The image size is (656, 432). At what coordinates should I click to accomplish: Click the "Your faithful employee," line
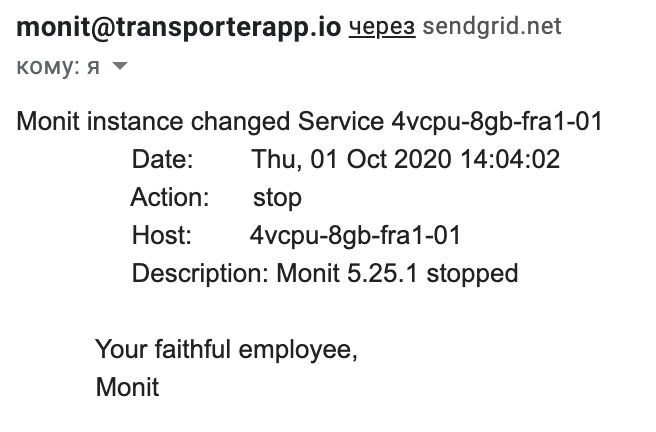click(226, 349)
